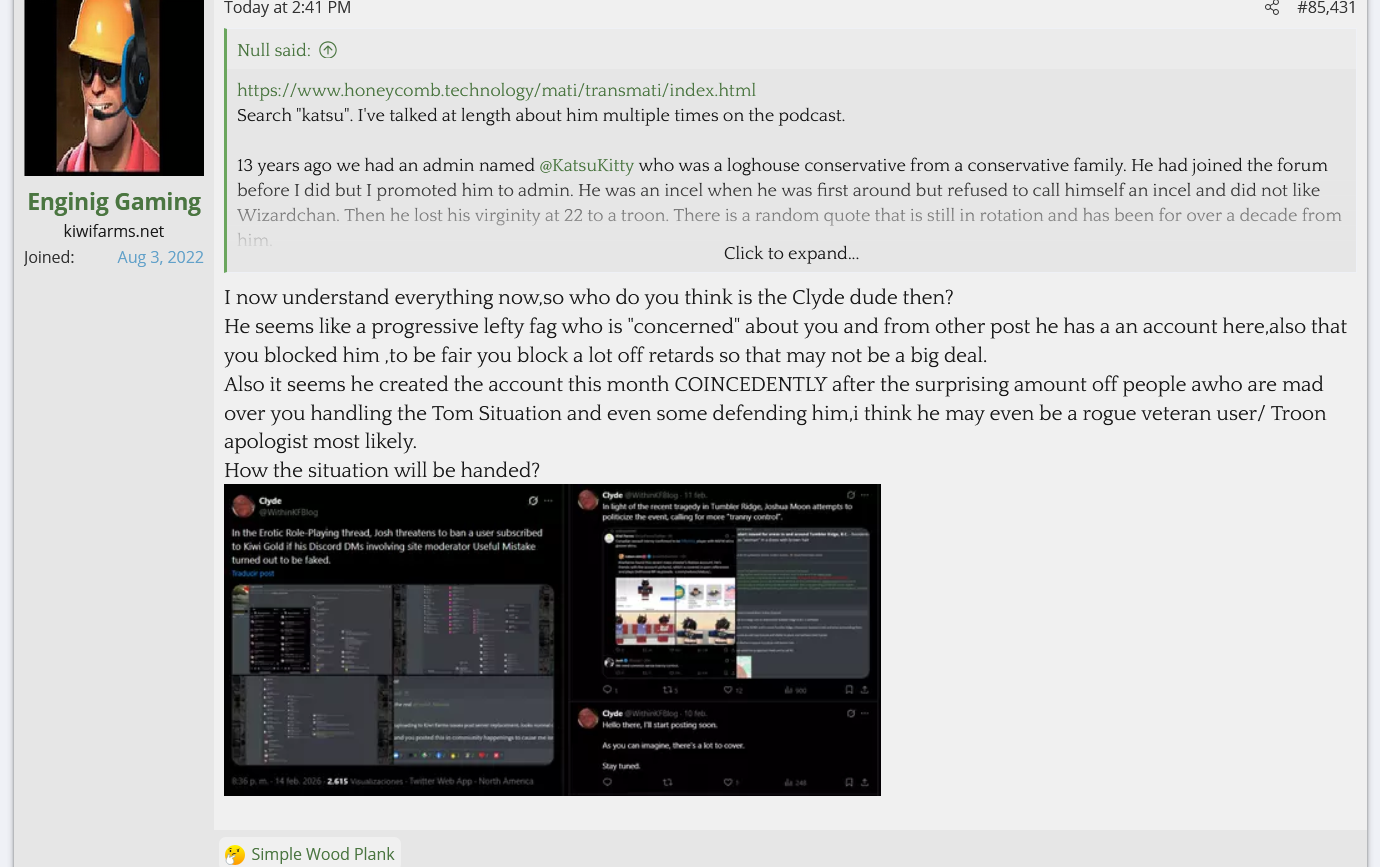Screen dimensions: 1380x867
Task: Click the 'Null said:' quote header link
Action: point(274,50)
